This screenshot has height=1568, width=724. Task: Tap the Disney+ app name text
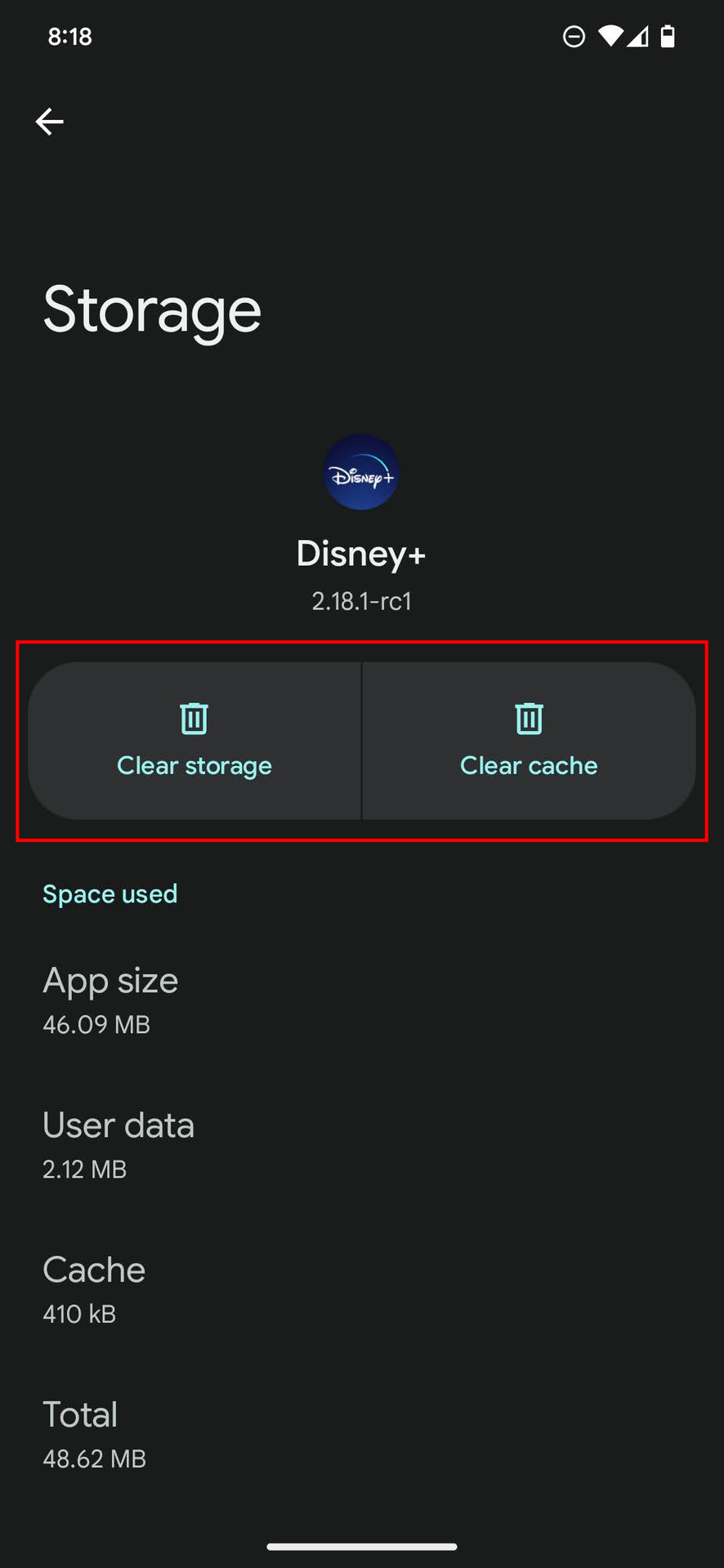(361, 554)
